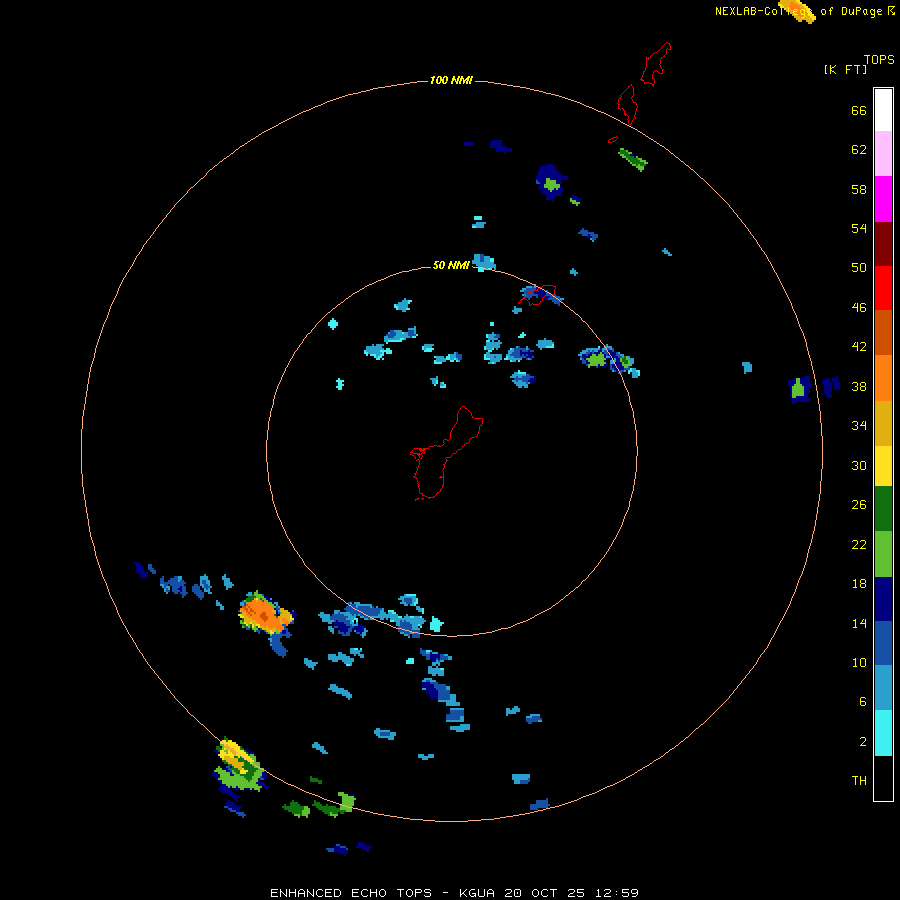This screenshot has height=900, width=900.
Task: Click the white 66 kft color swatch
Action: point(883,110)
